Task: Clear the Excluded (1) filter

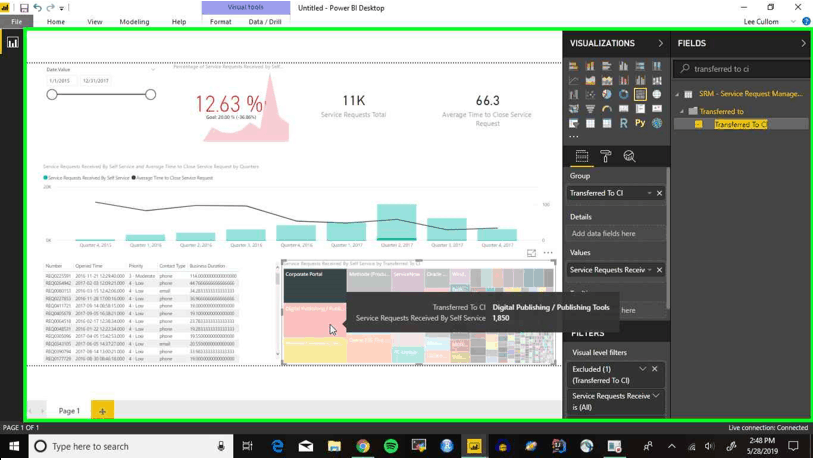Action: [x=654, y=369]
